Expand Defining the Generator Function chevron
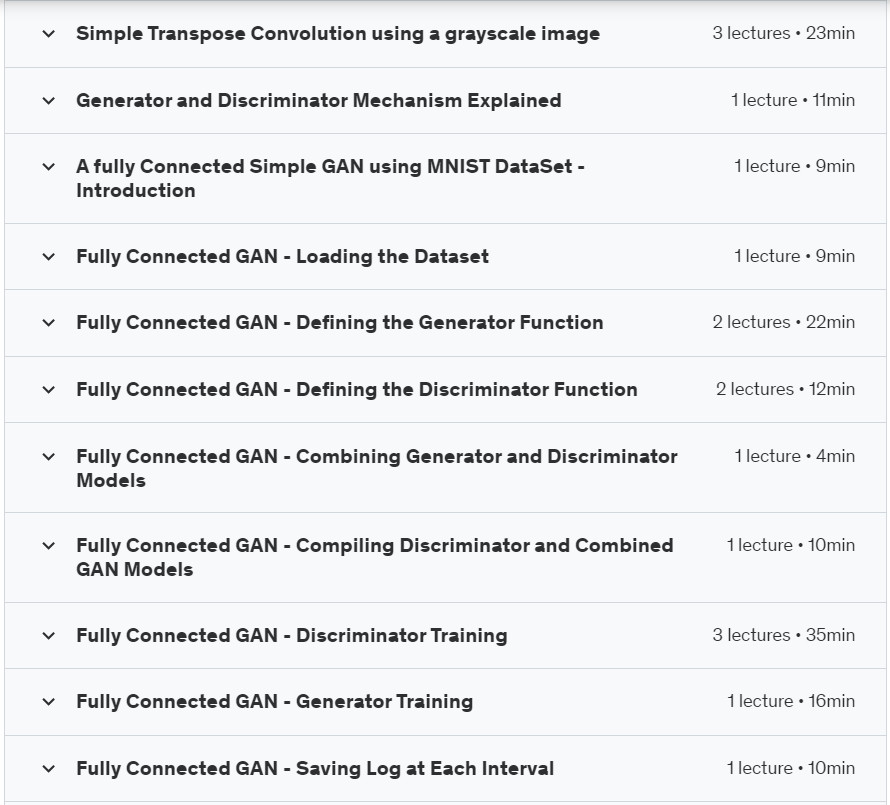890x805 pixels. [x=49, y=323]
